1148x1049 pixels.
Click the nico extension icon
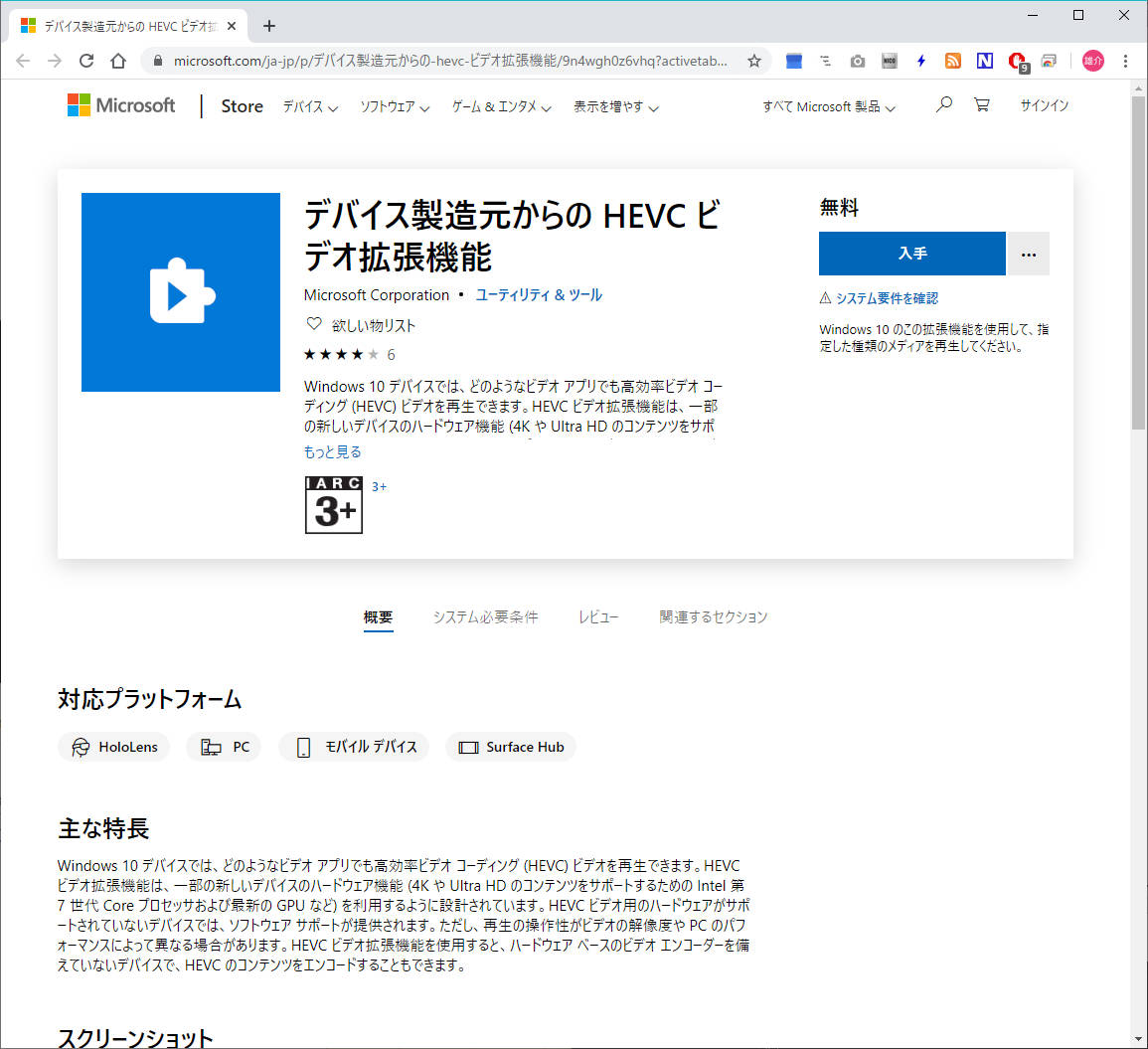coord(889,61)
